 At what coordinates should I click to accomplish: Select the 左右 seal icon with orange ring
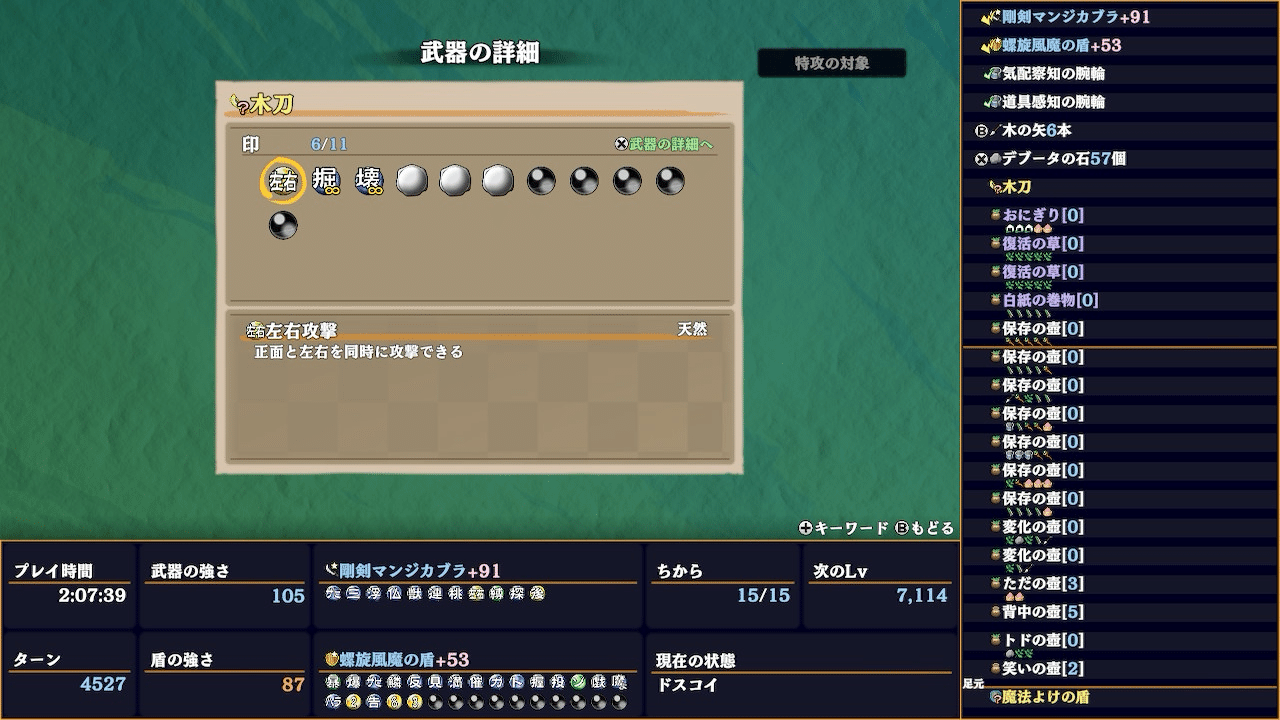[x=283, y=182]
